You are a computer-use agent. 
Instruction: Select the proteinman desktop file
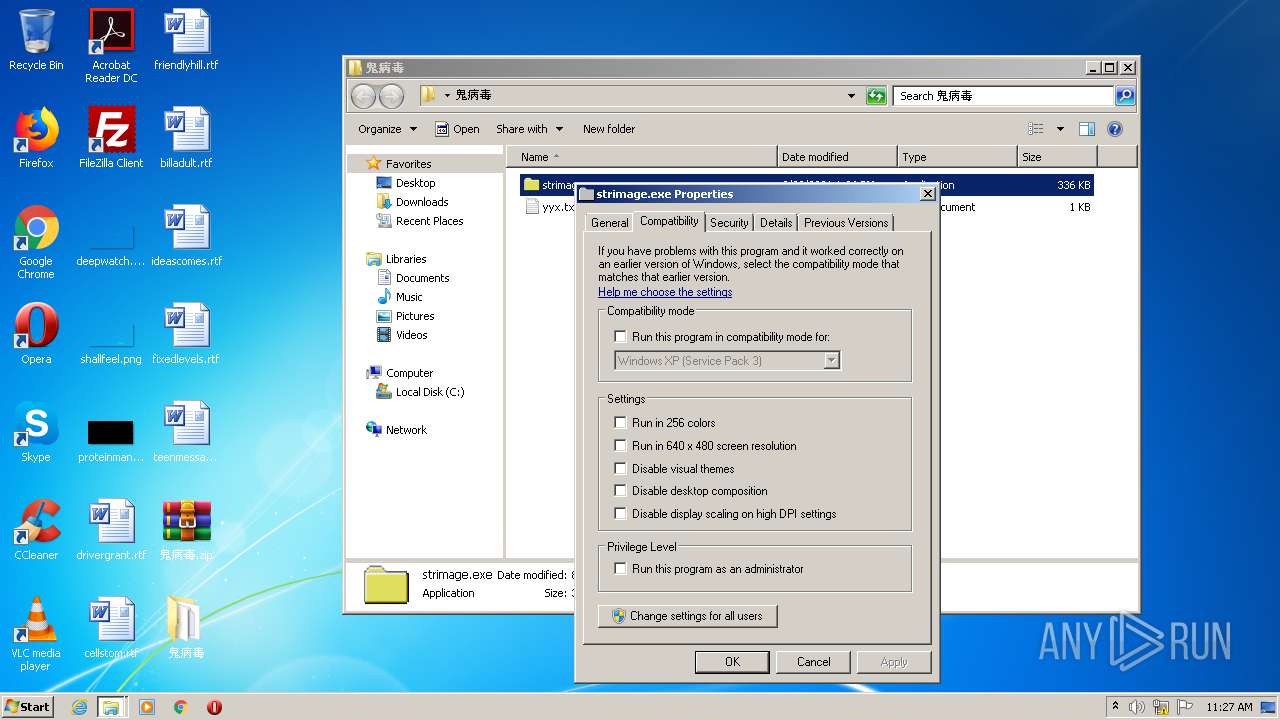(x=111, y=440)
